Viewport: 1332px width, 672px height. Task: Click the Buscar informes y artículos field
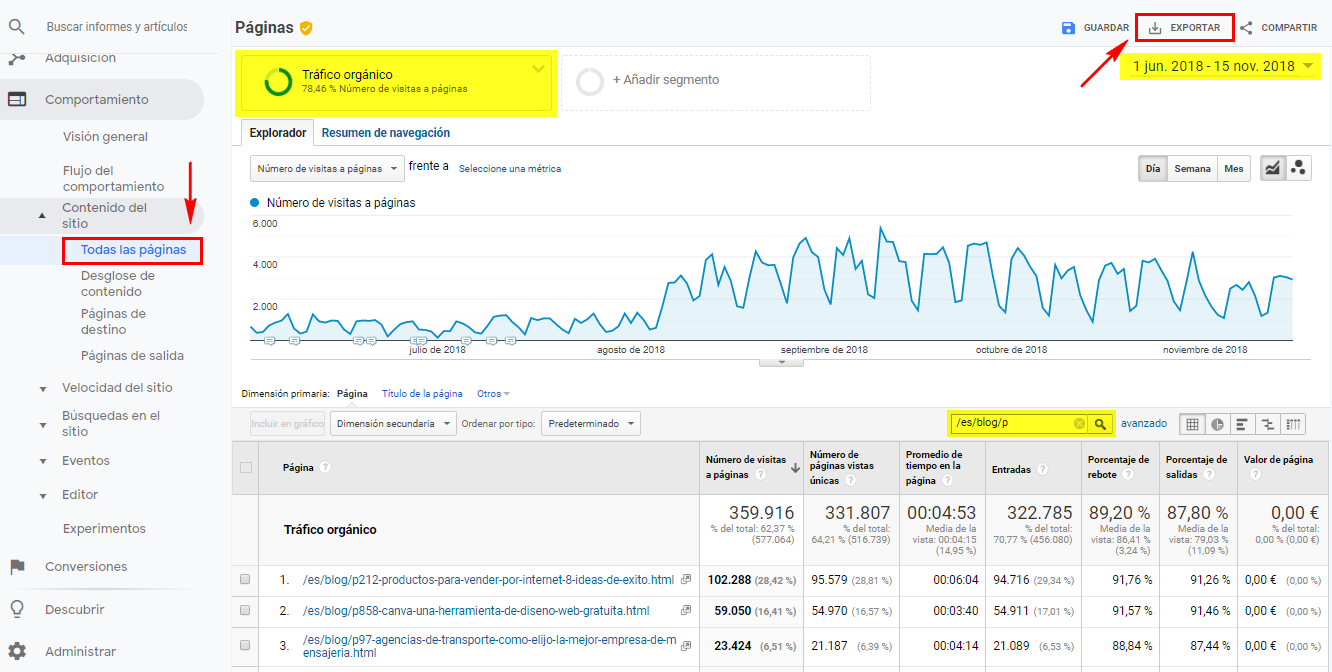(116, 27)
